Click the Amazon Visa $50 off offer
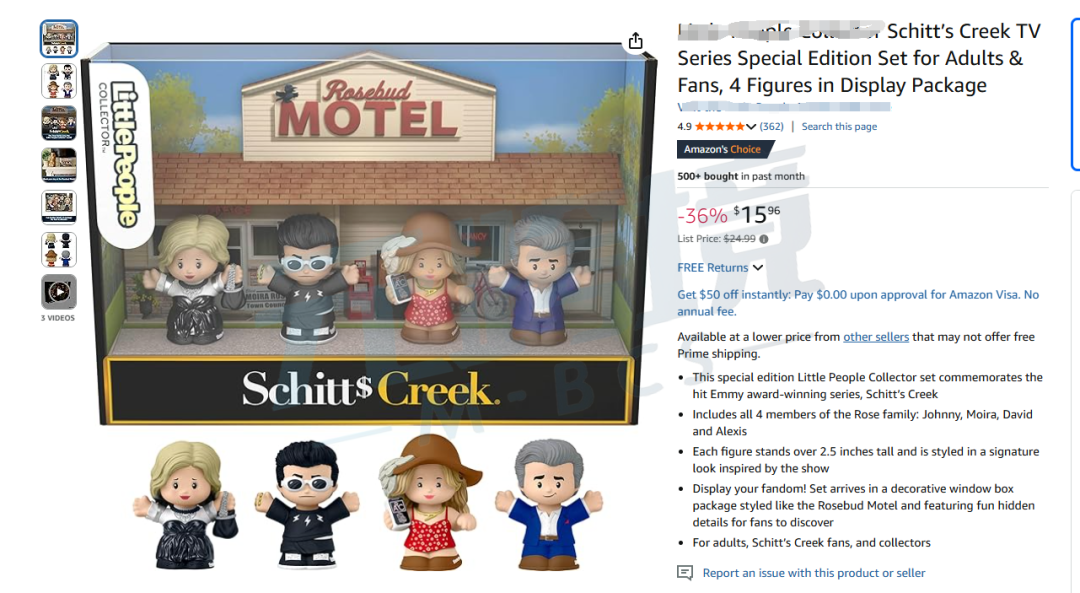This screenshot has height=593, width=1080. click(x=858, y=303)
